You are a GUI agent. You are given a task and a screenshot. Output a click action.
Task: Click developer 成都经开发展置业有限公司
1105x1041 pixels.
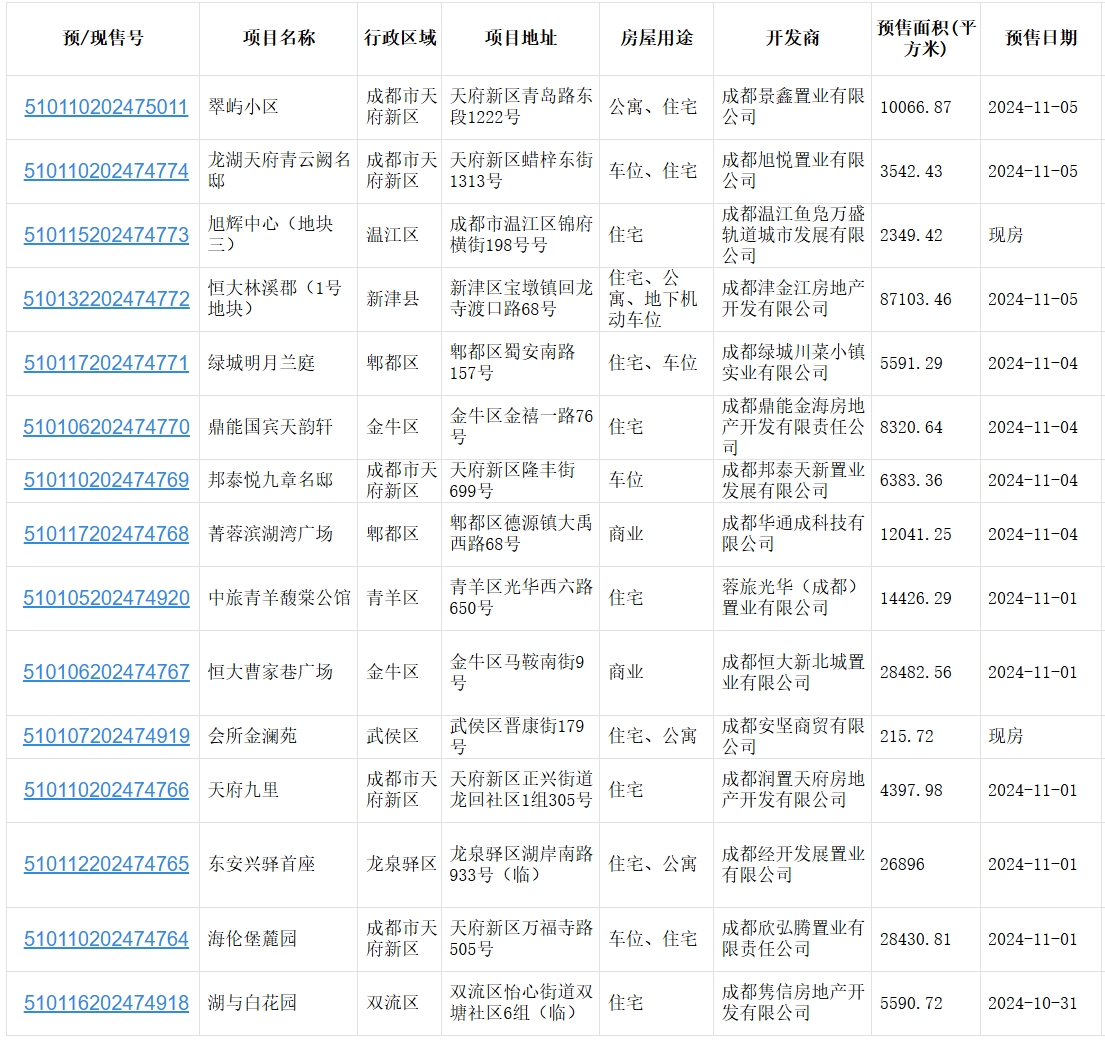point(793,864)
